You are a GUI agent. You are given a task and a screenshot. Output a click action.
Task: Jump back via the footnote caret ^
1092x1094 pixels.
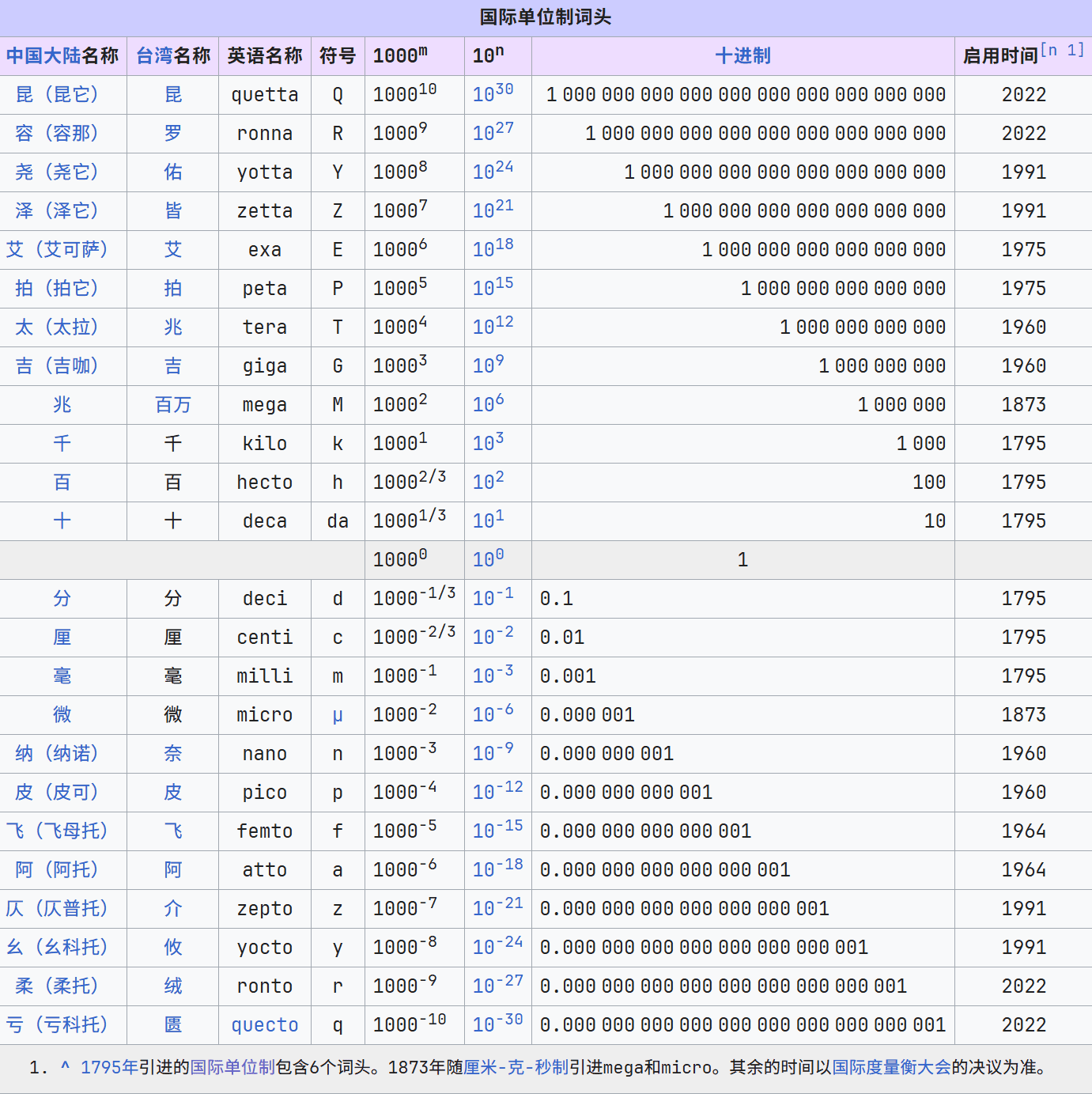pyautogui.click(x=65, y=1067)
